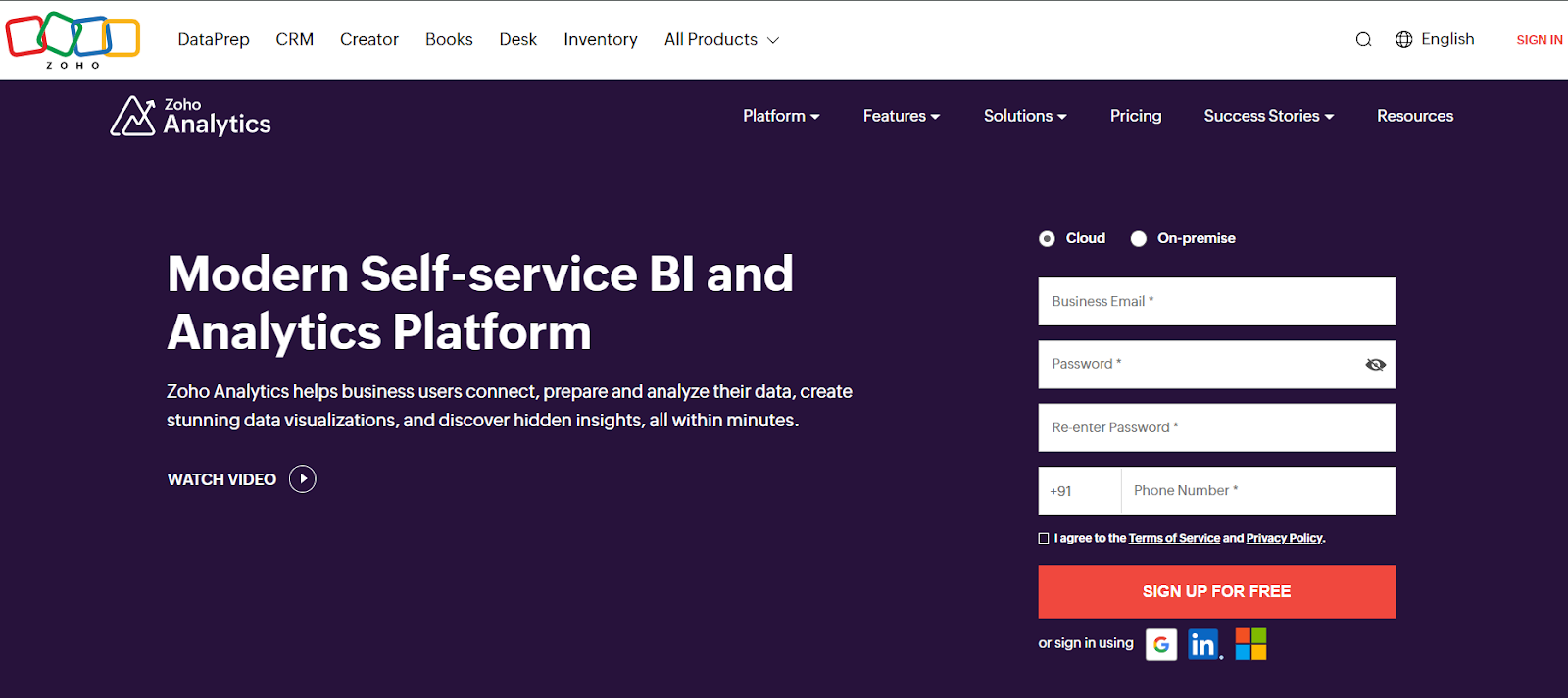The image size is (1568, 698).
Task: Expand the Solutions menu
Action: coord(1025,116)
